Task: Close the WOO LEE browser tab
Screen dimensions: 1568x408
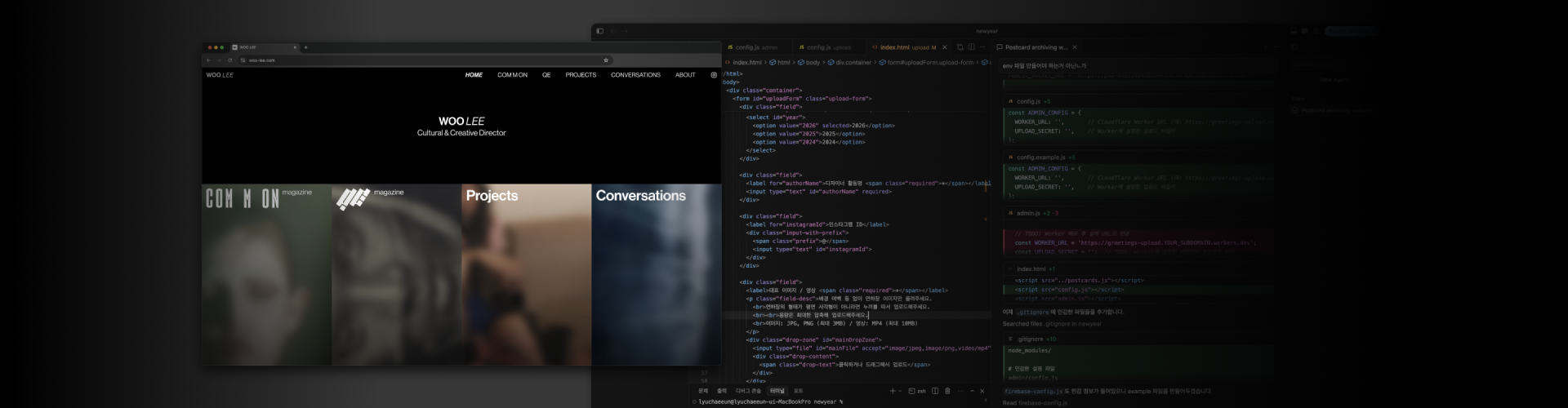Action: [295, 47]
